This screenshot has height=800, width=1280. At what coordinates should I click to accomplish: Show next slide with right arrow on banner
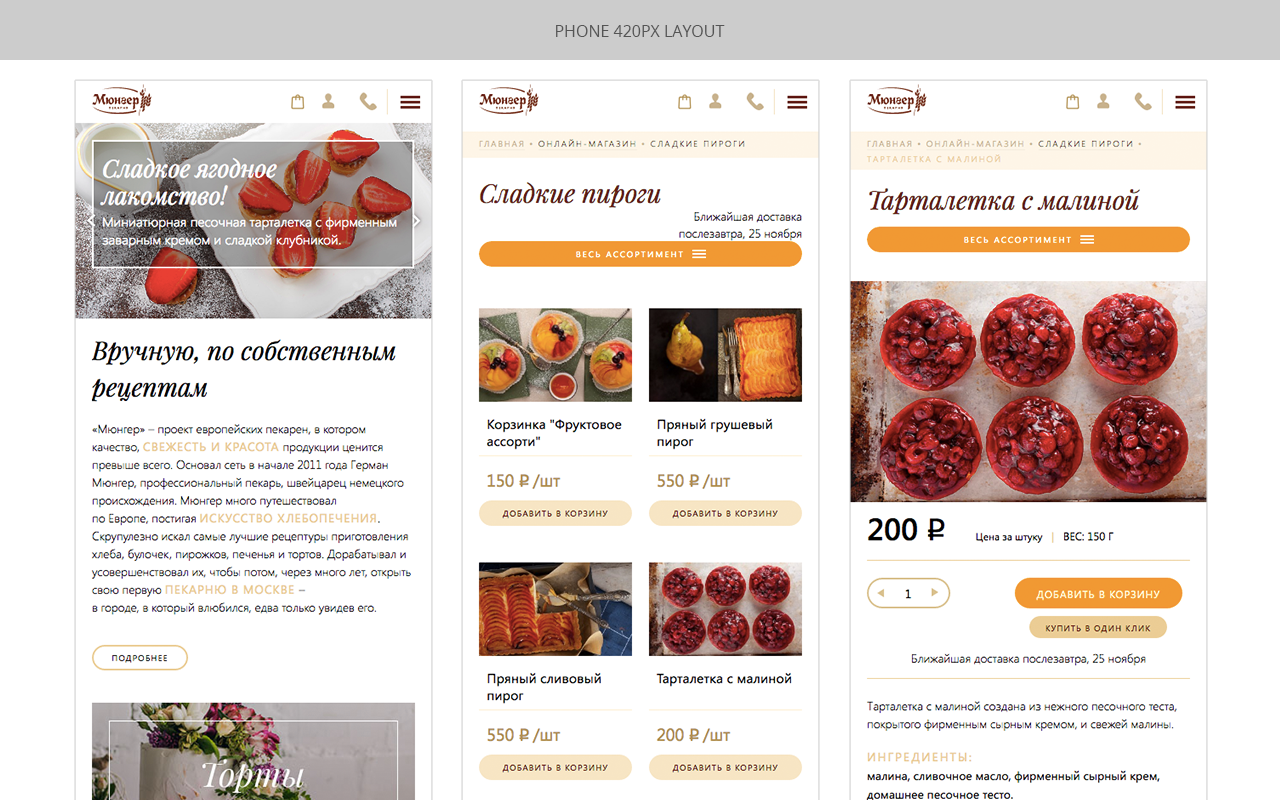(417, 221)
